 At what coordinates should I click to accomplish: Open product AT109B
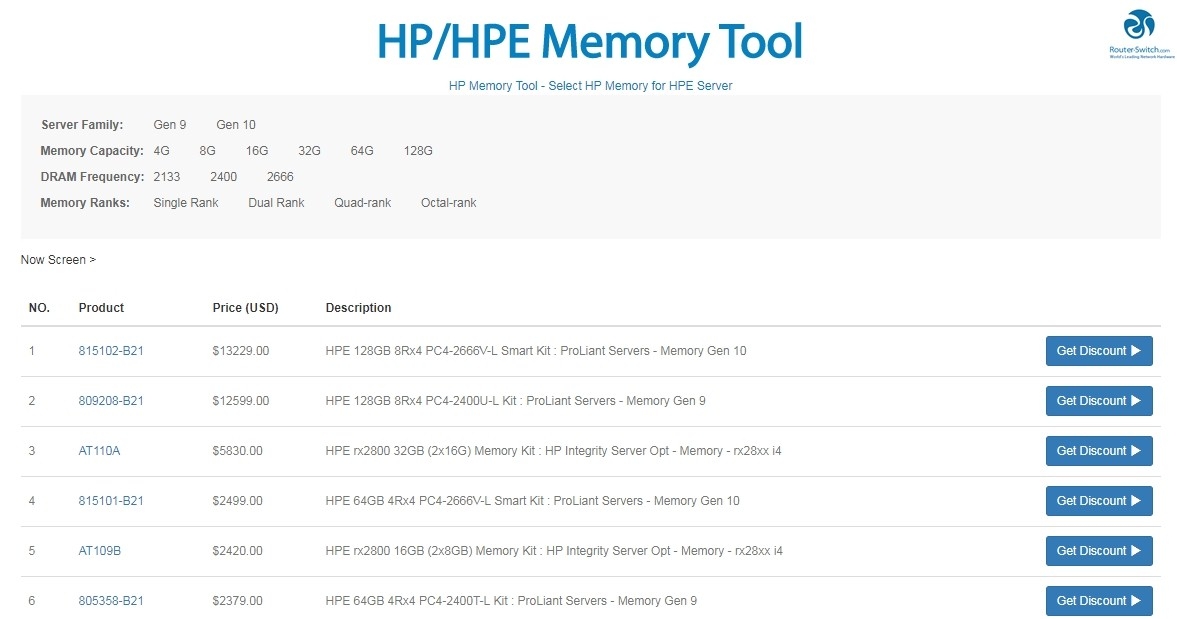click(100, 551)
